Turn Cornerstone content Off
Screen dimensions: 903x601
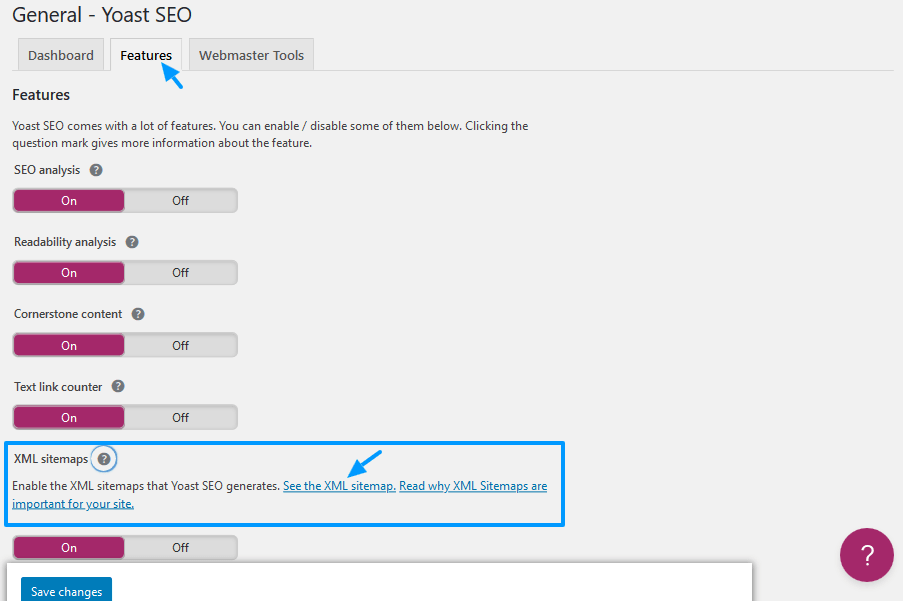tap(180, 345)
